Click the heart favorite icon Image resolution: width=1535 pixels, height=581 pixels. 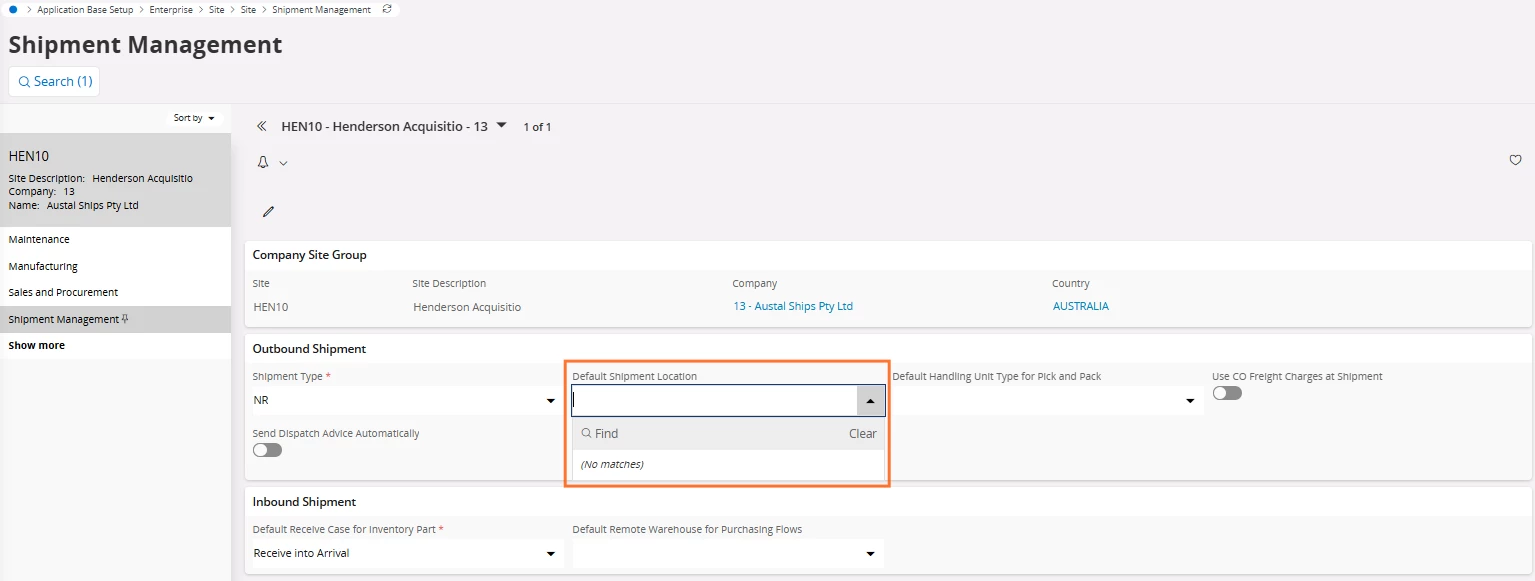tap(1515, 160)
